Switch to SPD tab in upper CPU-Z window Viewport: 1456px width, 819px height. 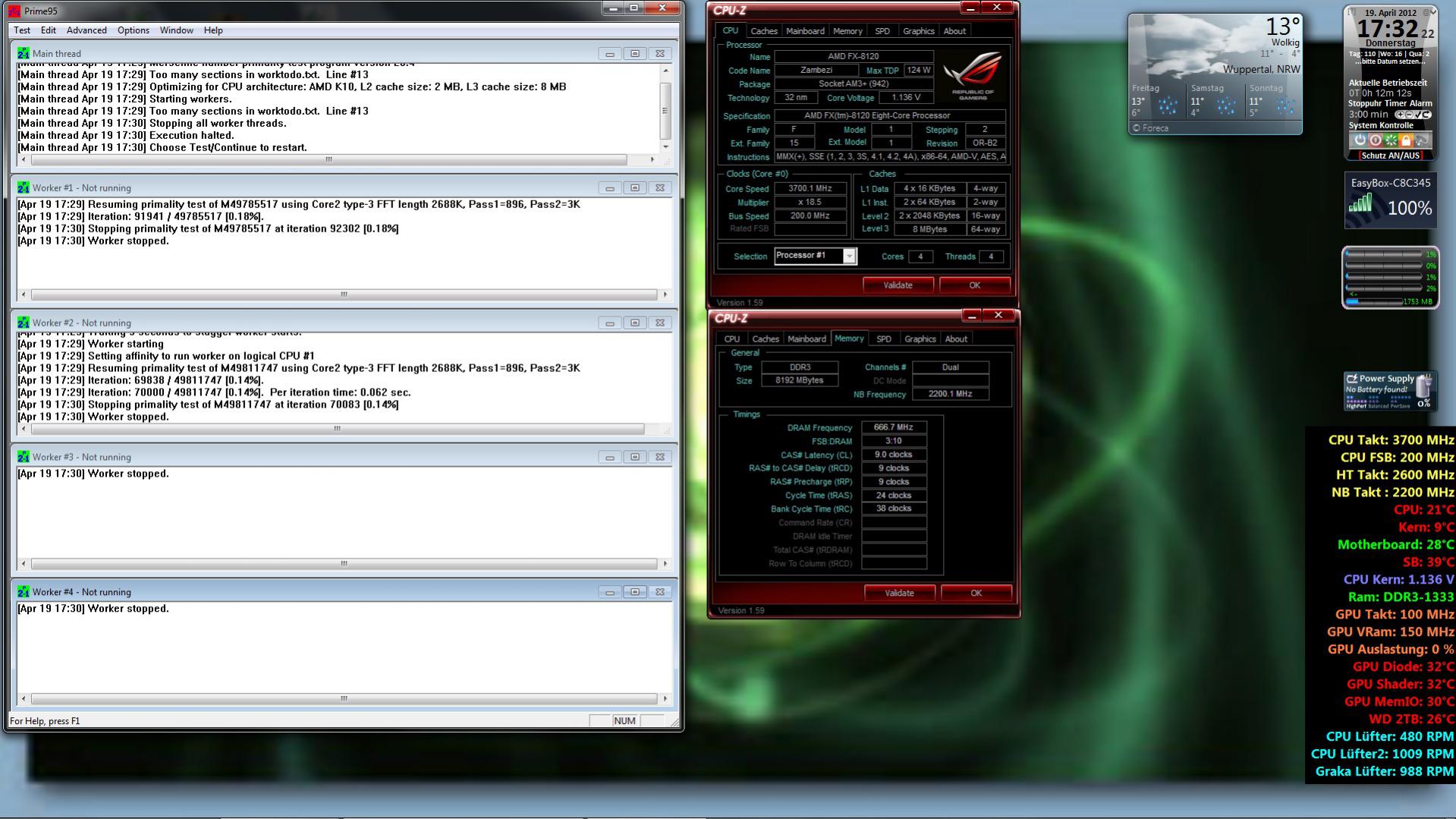[882, 31]
